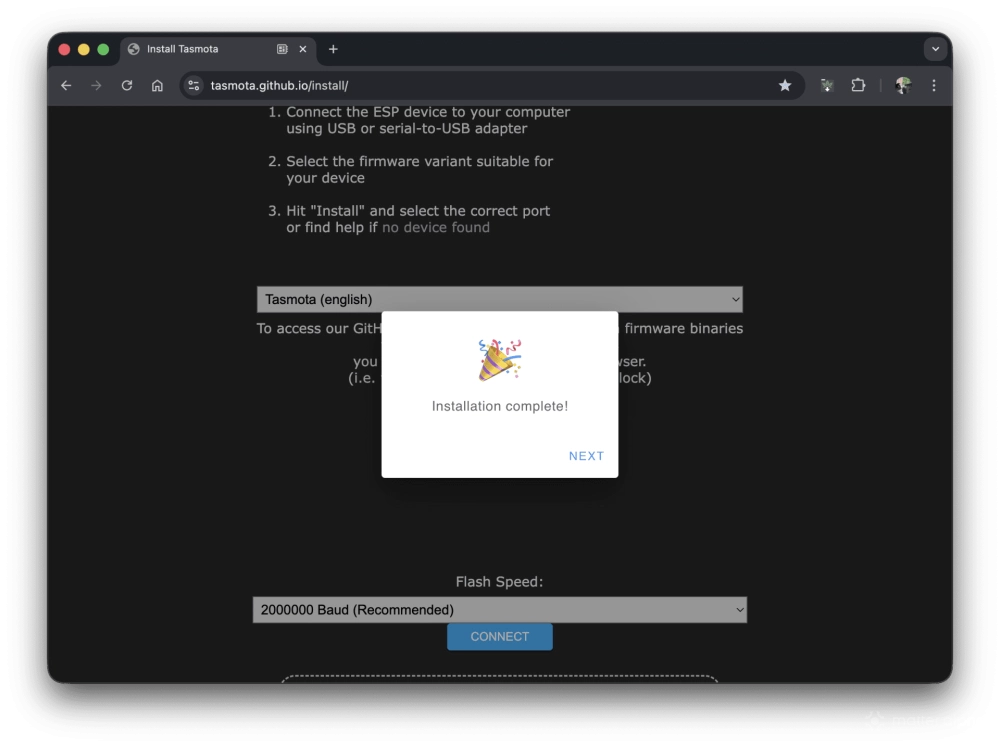Viewport: 1000px width, 746px height.
Task: Open the Flash Speed baud rate dropdown
Action: (x=499, y=609)
